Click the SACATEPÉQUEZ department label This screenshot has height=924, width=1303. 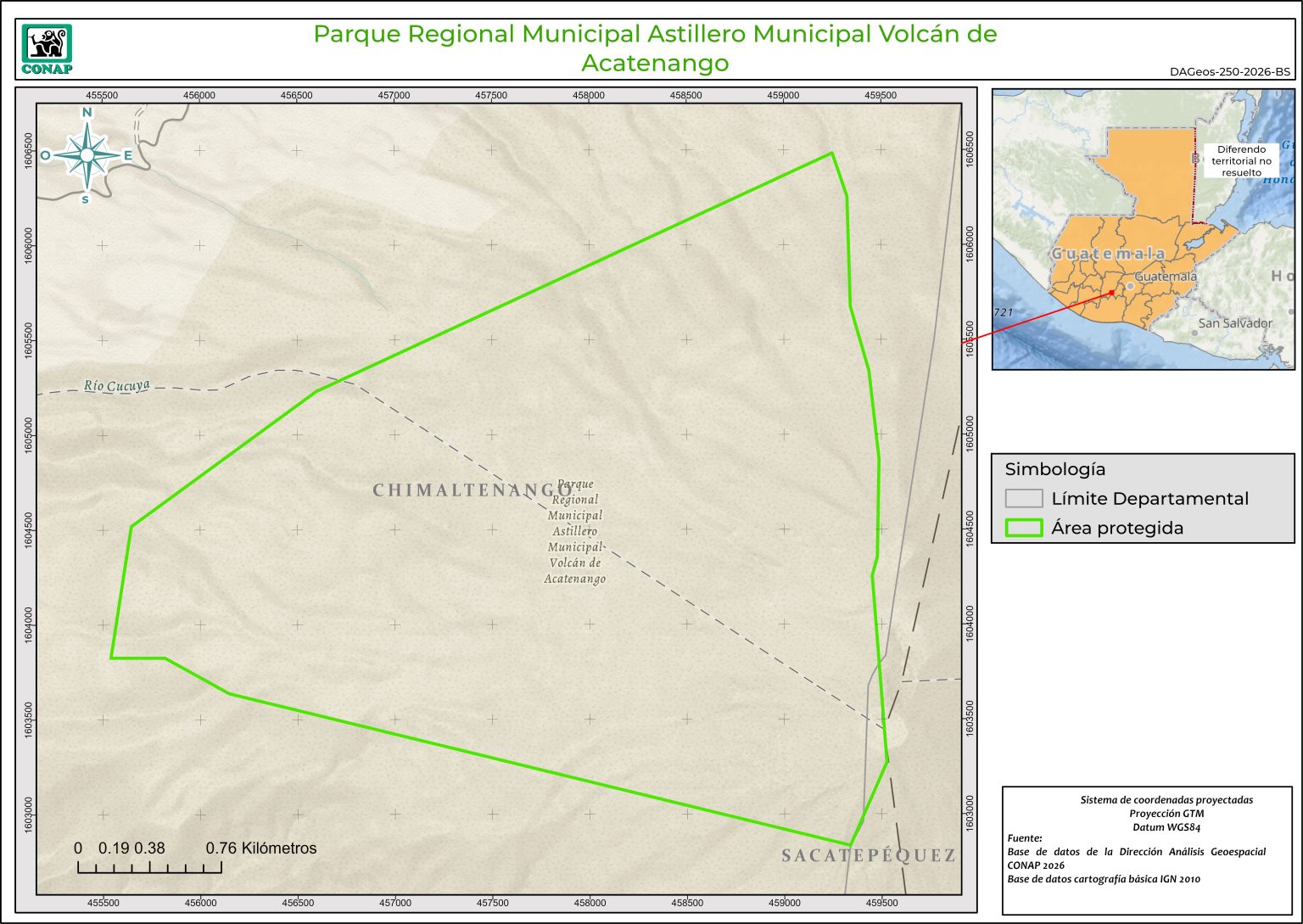(868, 855)
